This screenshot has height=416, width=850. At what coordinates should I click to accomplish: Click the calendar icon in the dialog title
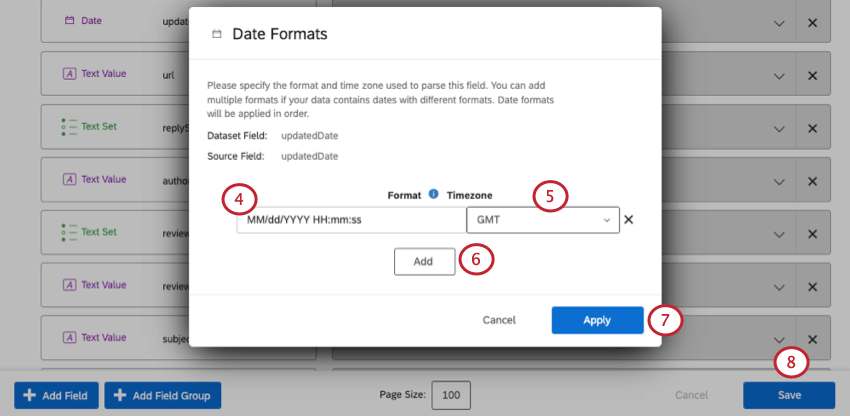tap(217, 35)
